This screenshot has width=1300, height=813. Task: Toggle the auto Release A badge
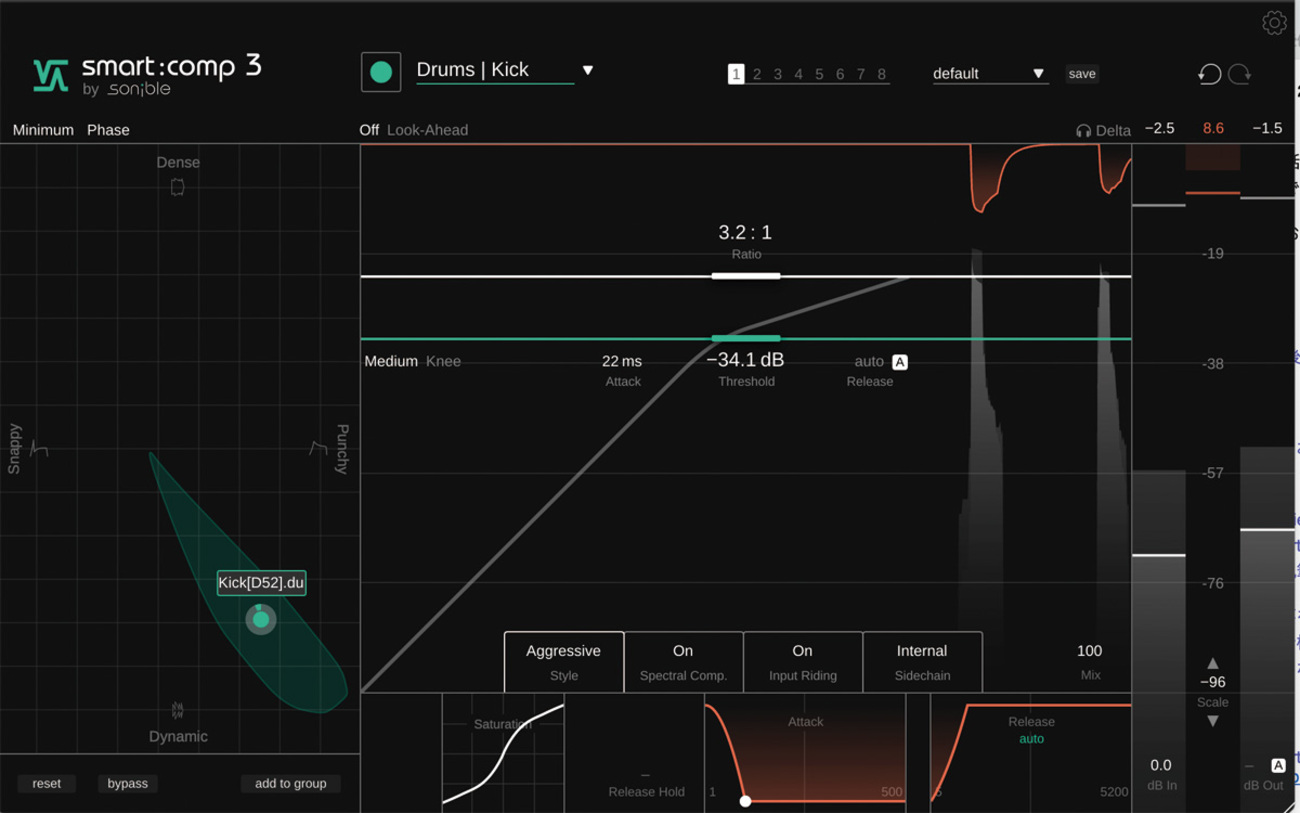[x=900, y=362]
